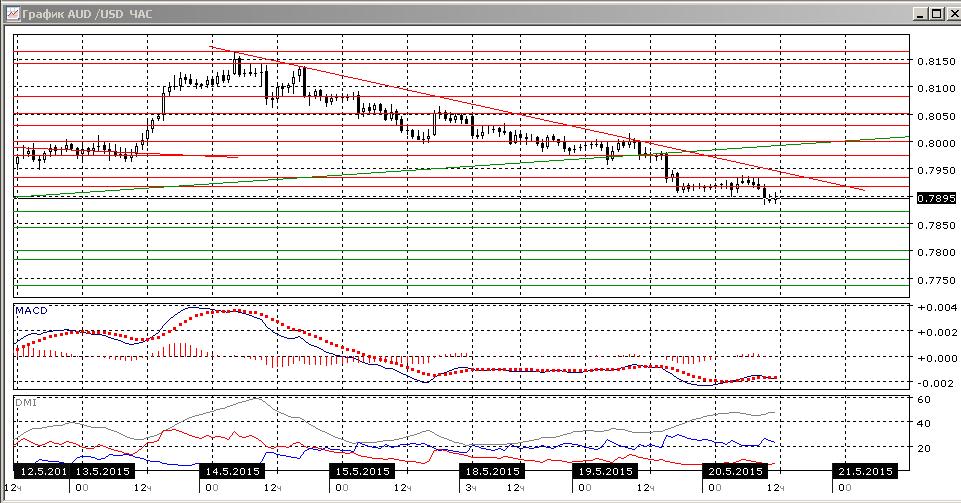Select the 21.5.2015 date marker
Viewport: 961px width, 503px height.
coord(865,471)
